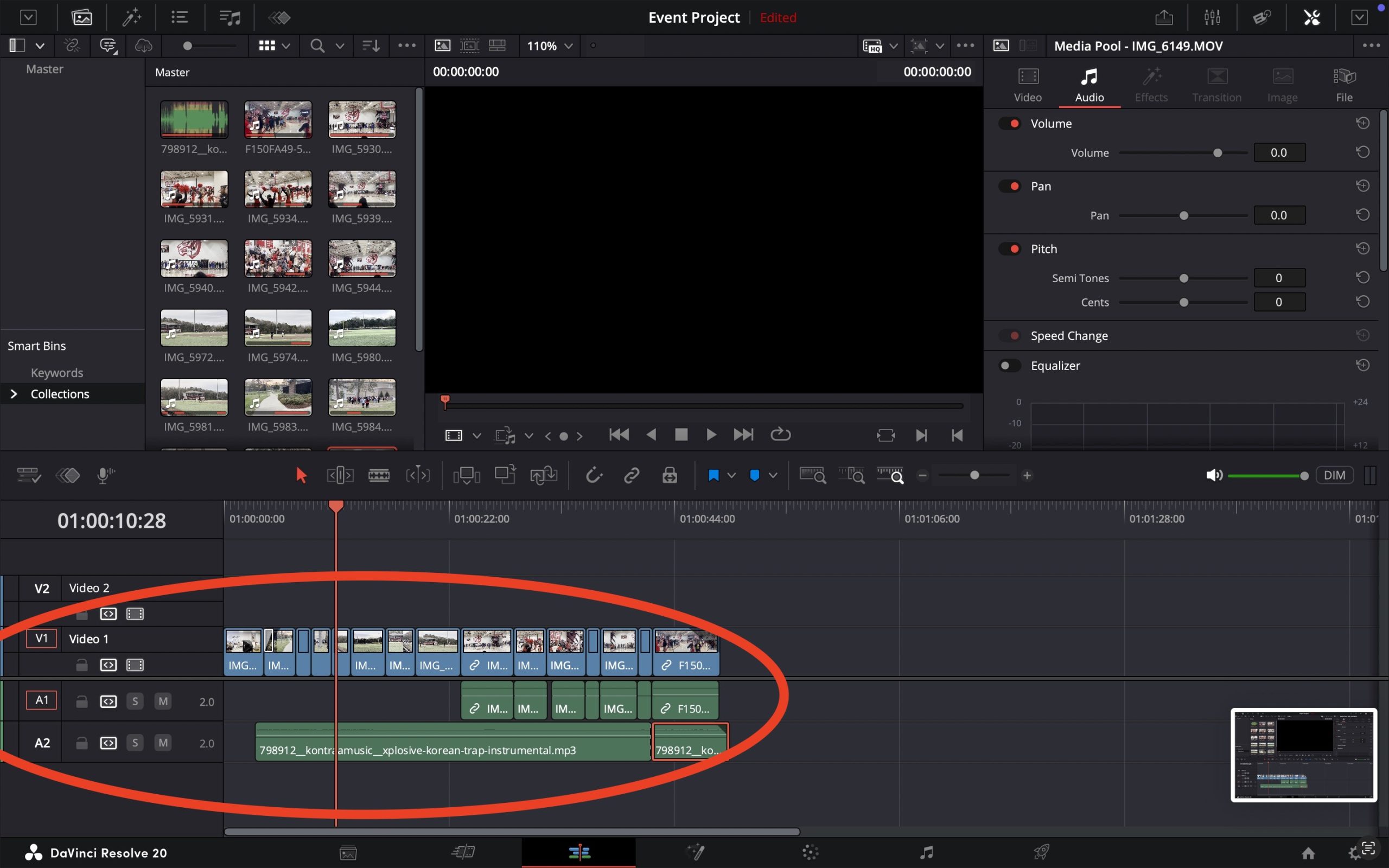This screenshot has height=868, width=1389.
Task: Expand the Collections smart bin
Action: [x=14, y=394]
